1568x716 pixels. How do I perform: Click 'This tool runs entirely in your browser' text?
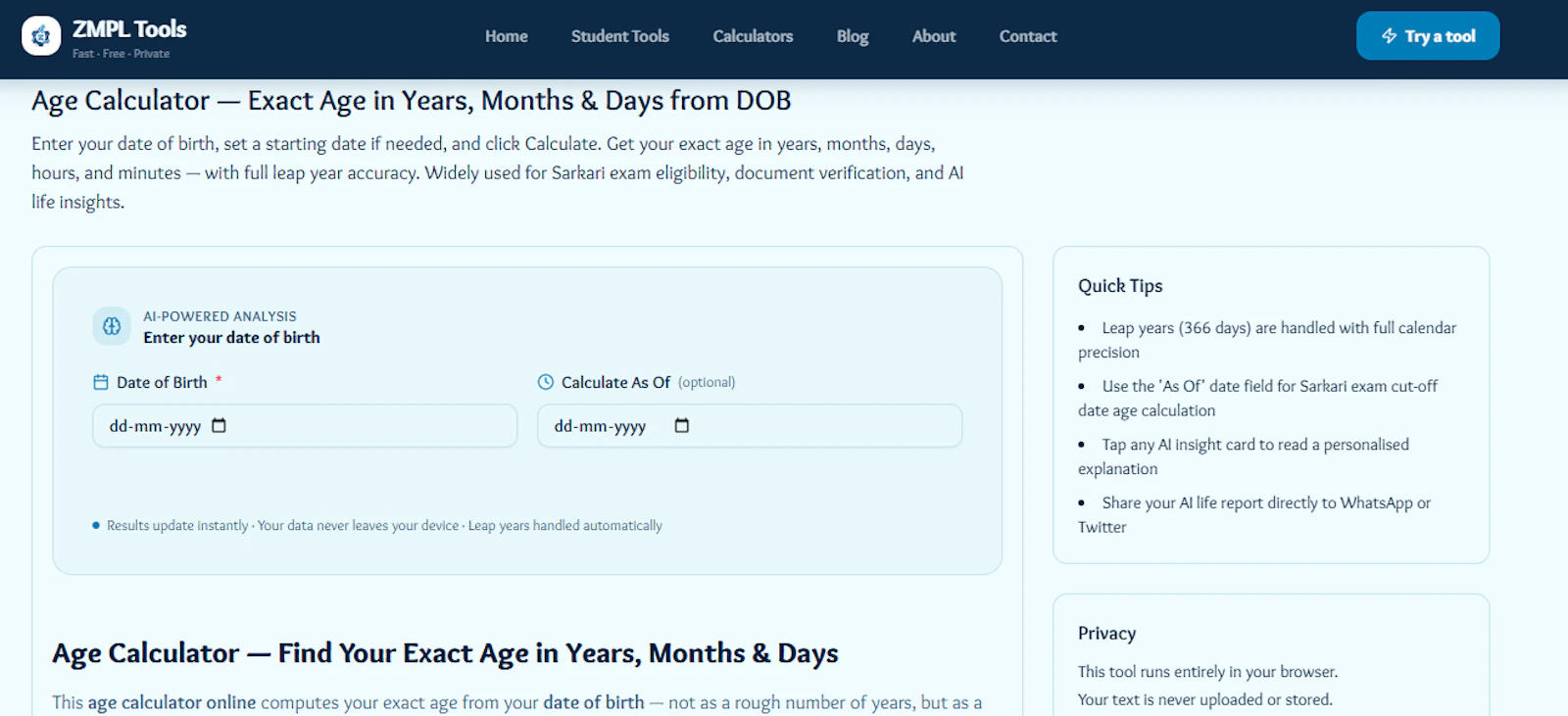[x=1207, y=672]
